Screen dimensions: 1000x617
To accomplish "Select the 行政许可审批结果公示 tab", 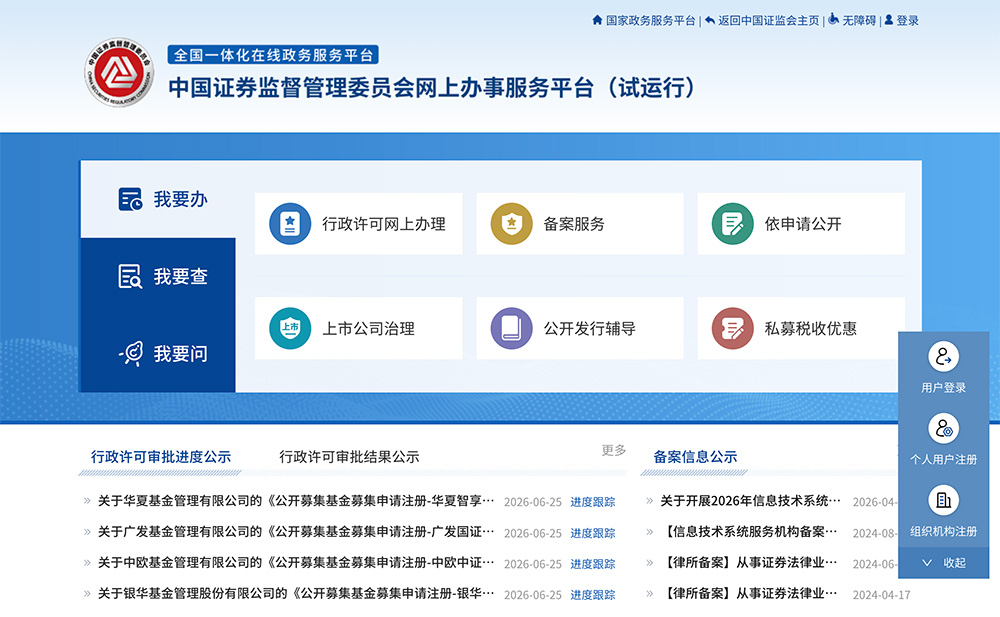I will 349,457.
